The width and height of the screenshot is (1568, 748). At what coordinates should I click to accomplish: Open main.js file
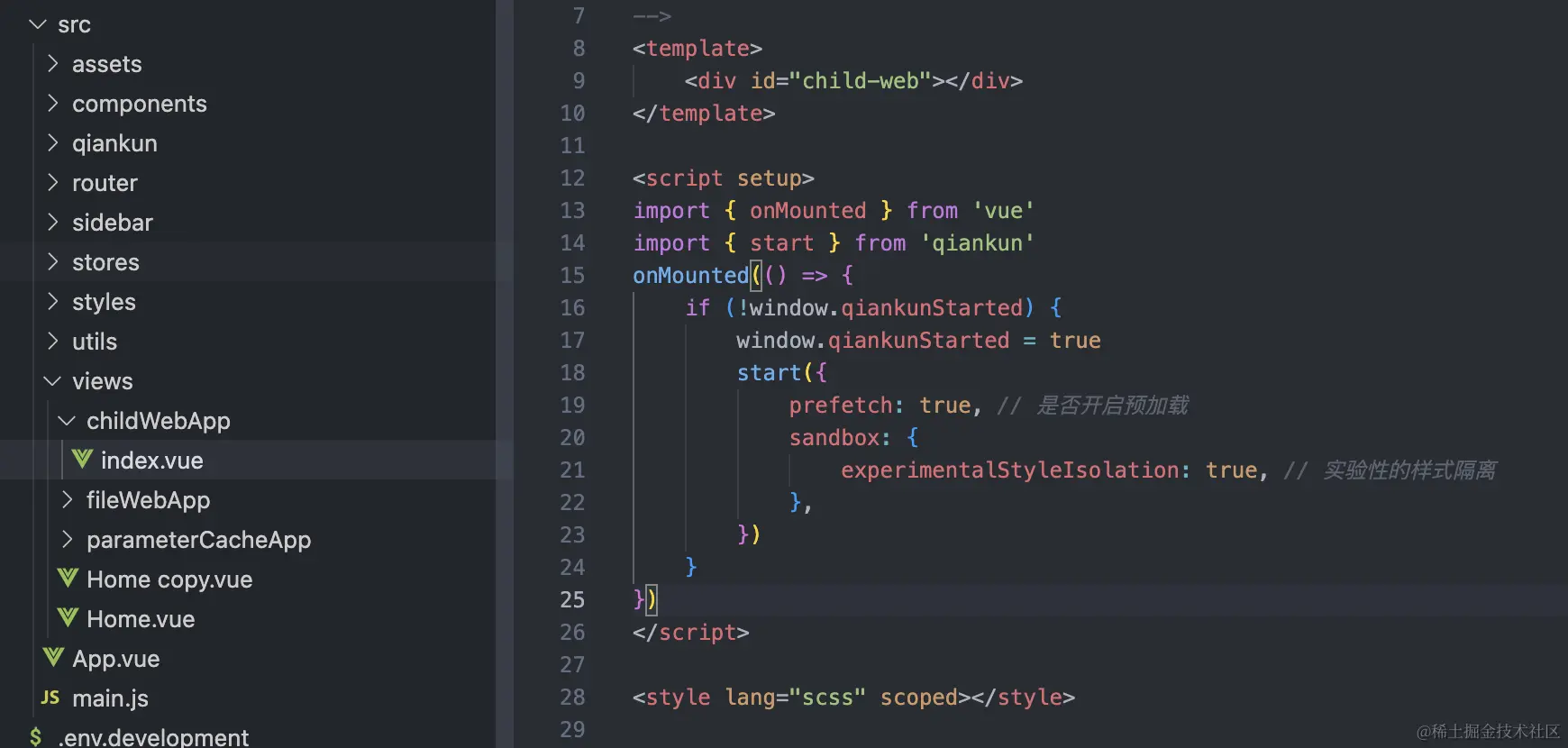tap(110, 698)
